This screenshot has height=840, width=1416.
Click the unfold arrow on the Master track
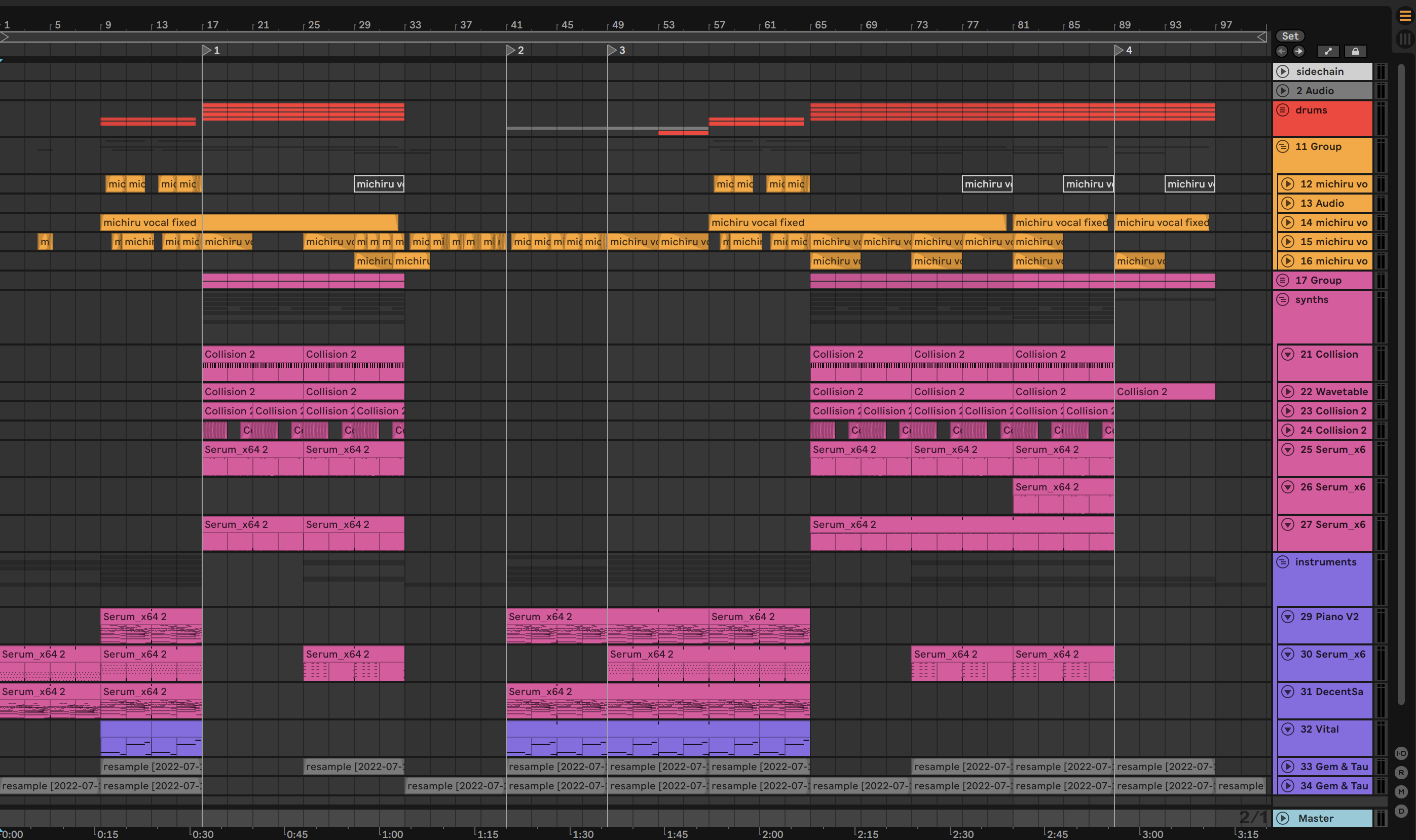(1283, 818)
